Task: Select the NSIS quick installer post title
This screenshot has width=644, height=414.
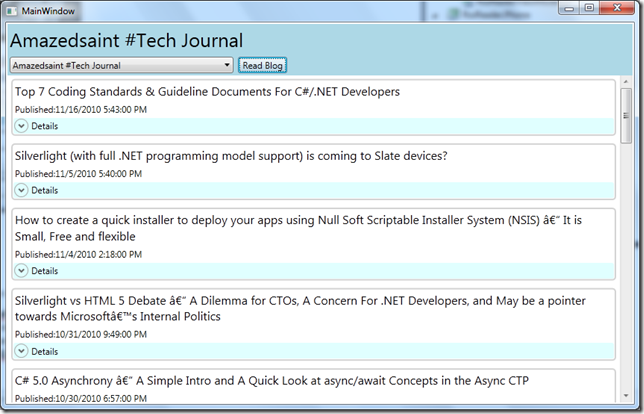Action: 299,228
